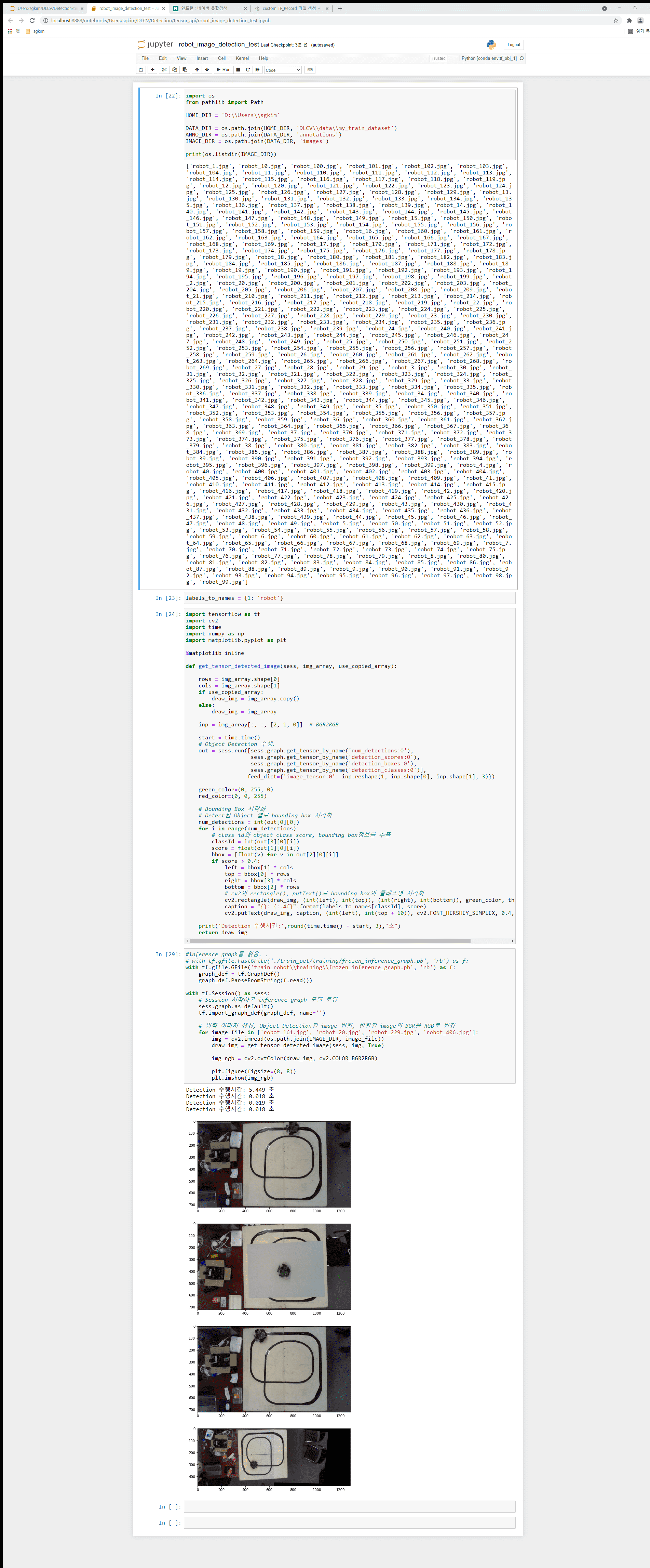The image size is (650, 1568).
Task: Close the custom TF_Record browser tab
Action: coord(327,9)
